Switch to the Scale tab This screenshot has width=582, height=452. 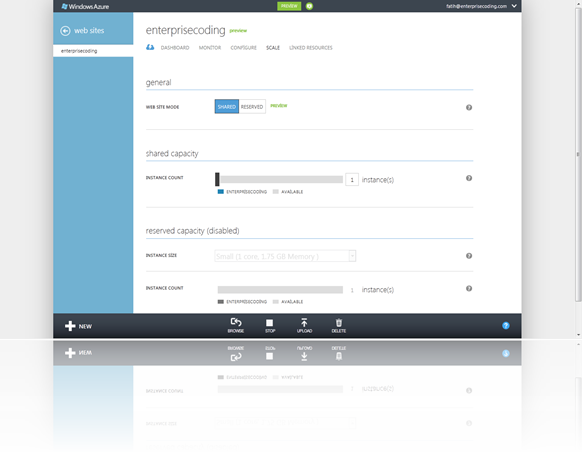click(x=273, y=48)
